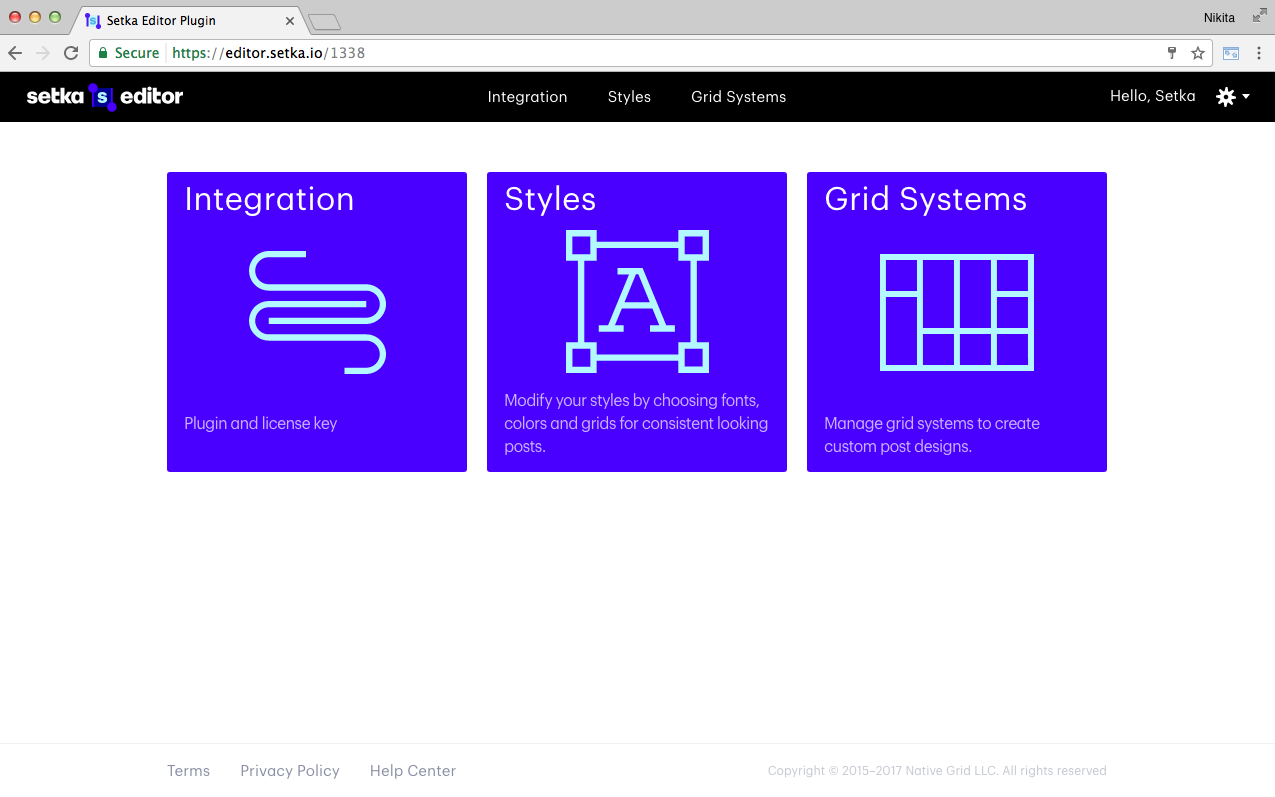Click the letter A typography icon in Styles card
This screenshot has width=1275, height=797.
point(637,302)
